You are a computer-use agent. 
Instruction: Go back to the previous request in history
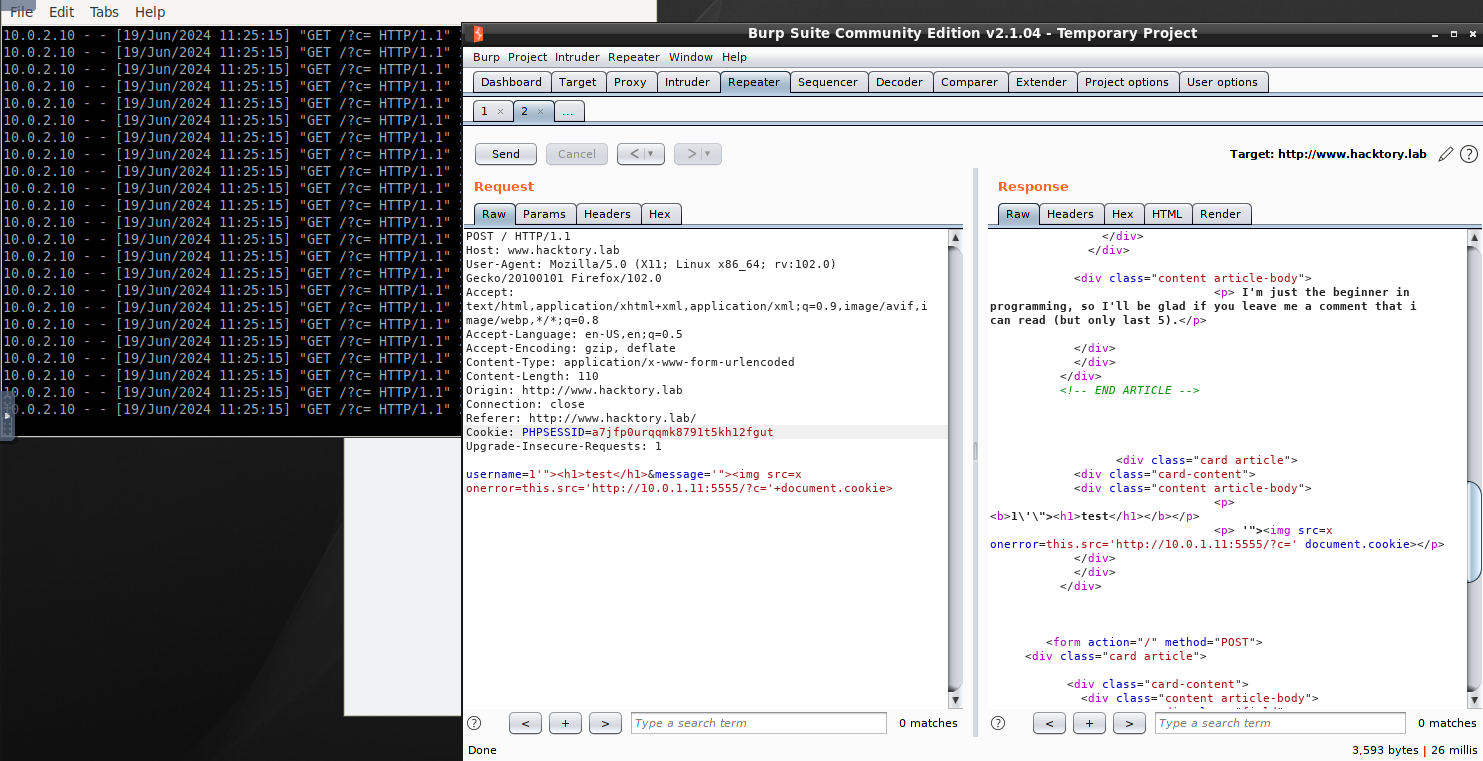tap(633, 154)
